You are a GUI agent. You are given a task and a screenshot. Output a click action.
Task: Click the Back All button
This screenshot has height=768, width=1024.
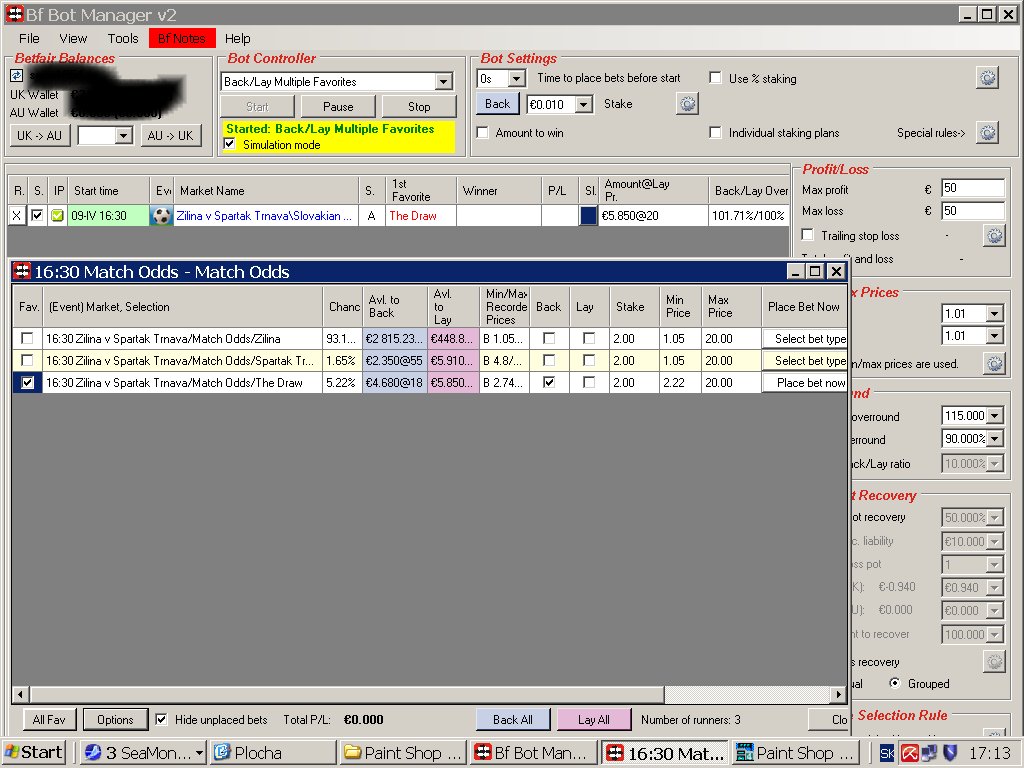513,720
